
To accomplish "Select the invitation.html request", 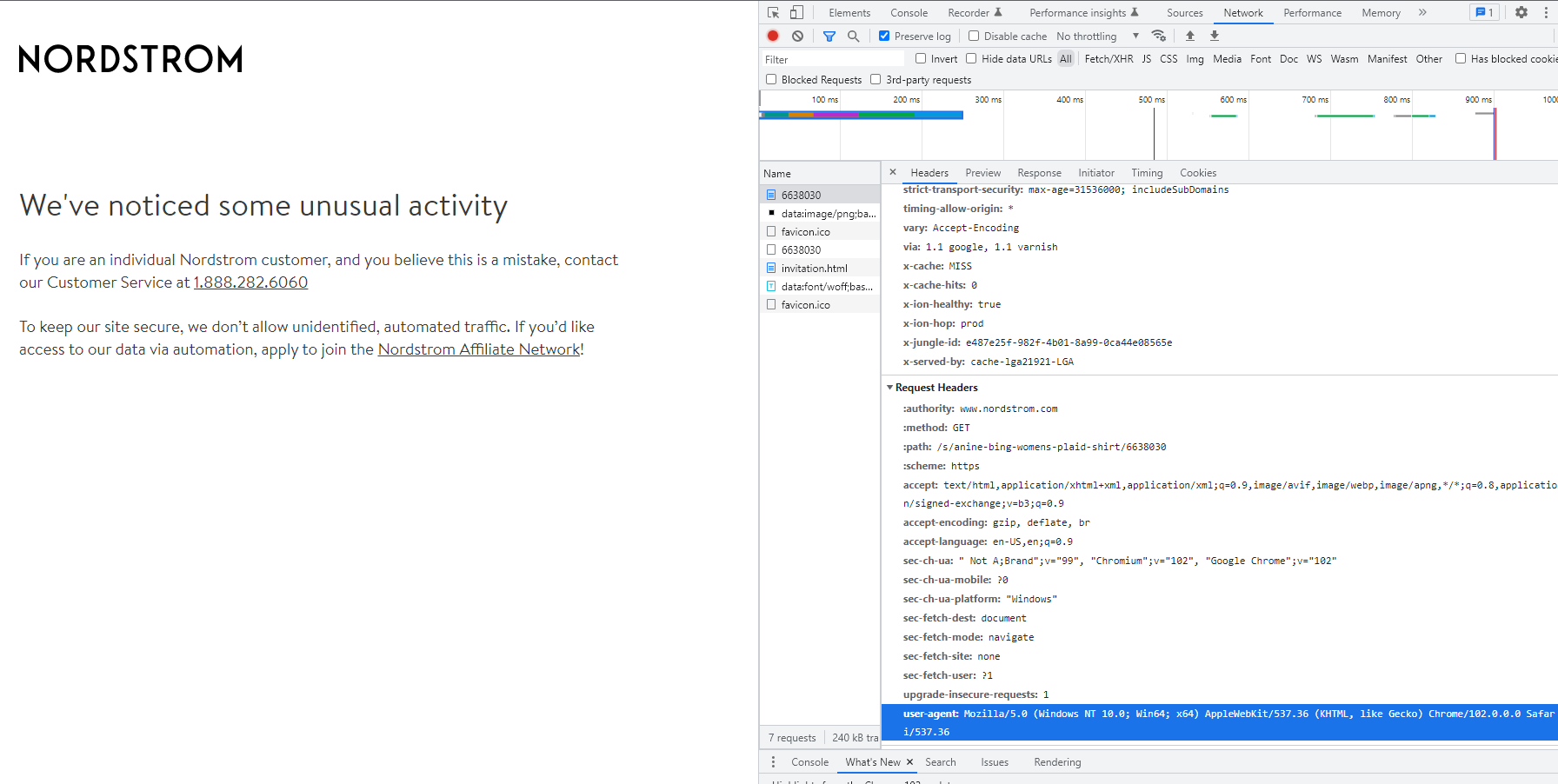I will (x=820, y=268).
